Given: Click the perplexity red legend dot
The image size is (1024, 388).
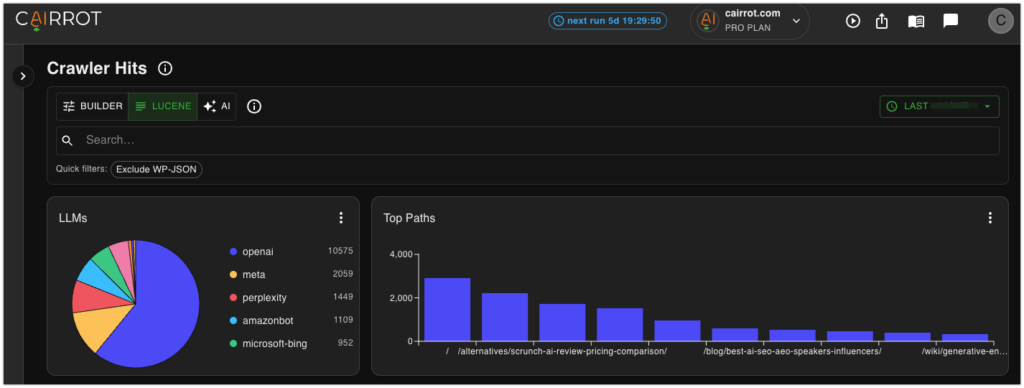Looking at the screenshot, I should point(233,297).
